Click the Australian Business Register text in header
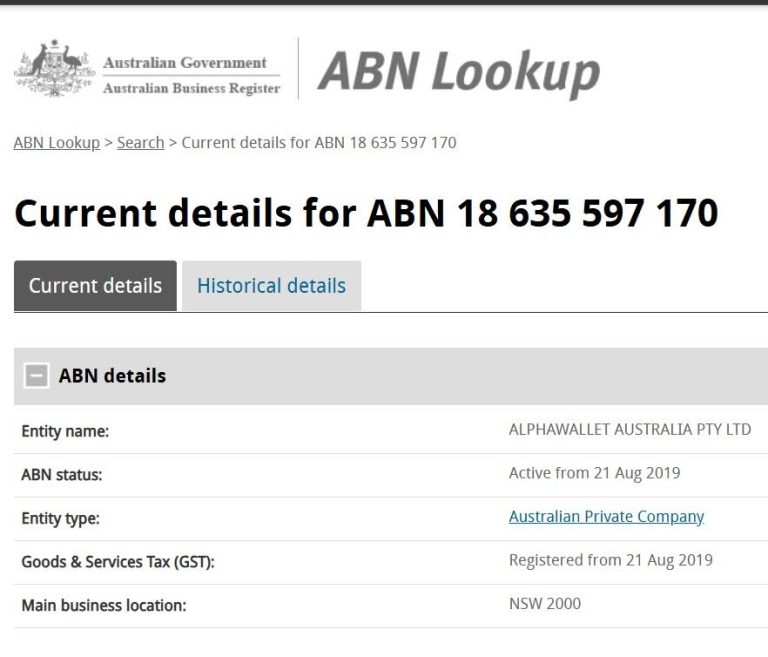Screen dimensions: 768x657 [192, 88]
